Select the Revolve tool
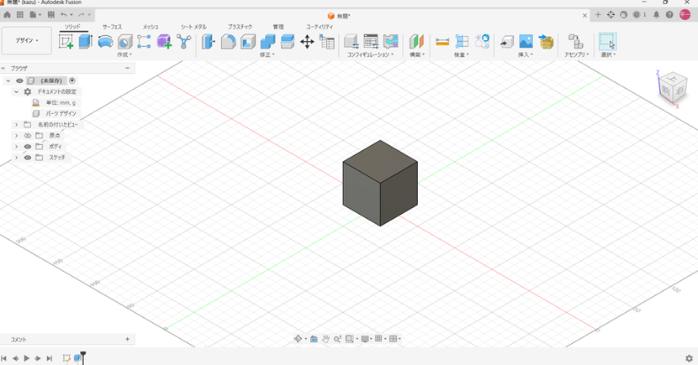 (105, 41)
